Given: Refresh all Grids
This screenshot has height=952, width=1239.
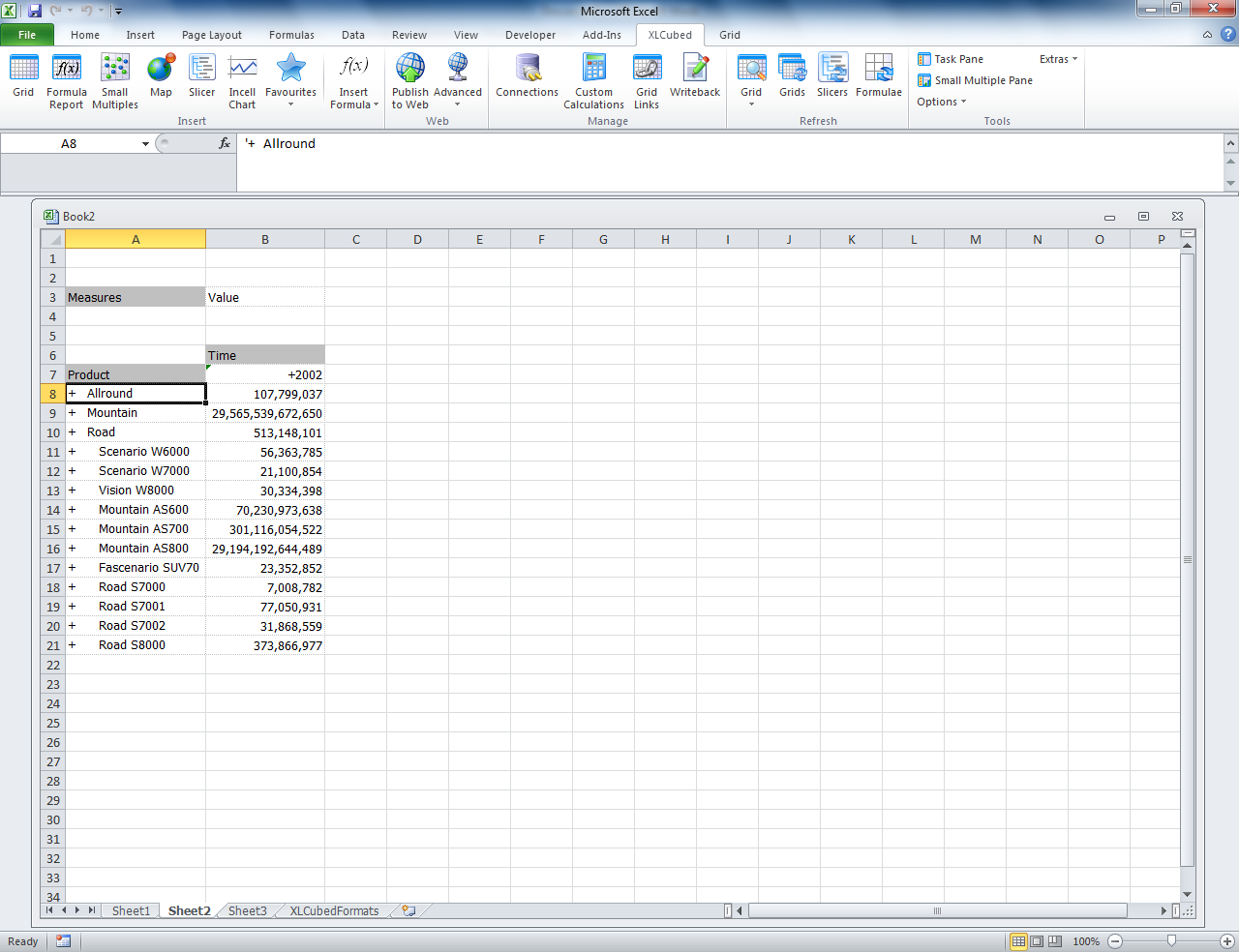Looking at the screenshot, I should [792, 76].
